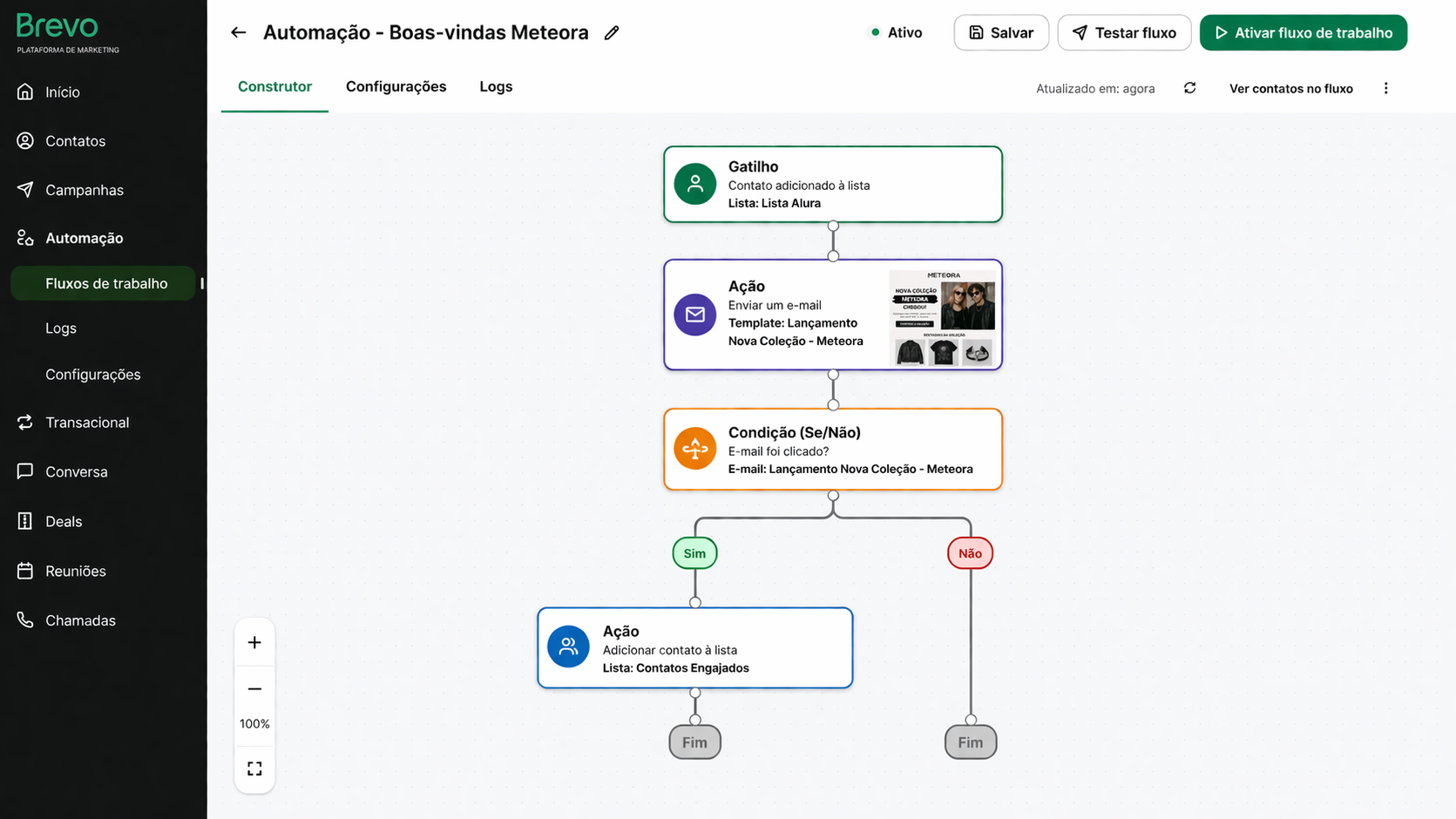Switch to the Logs tab
The image size is (1456, 819).
496,86
